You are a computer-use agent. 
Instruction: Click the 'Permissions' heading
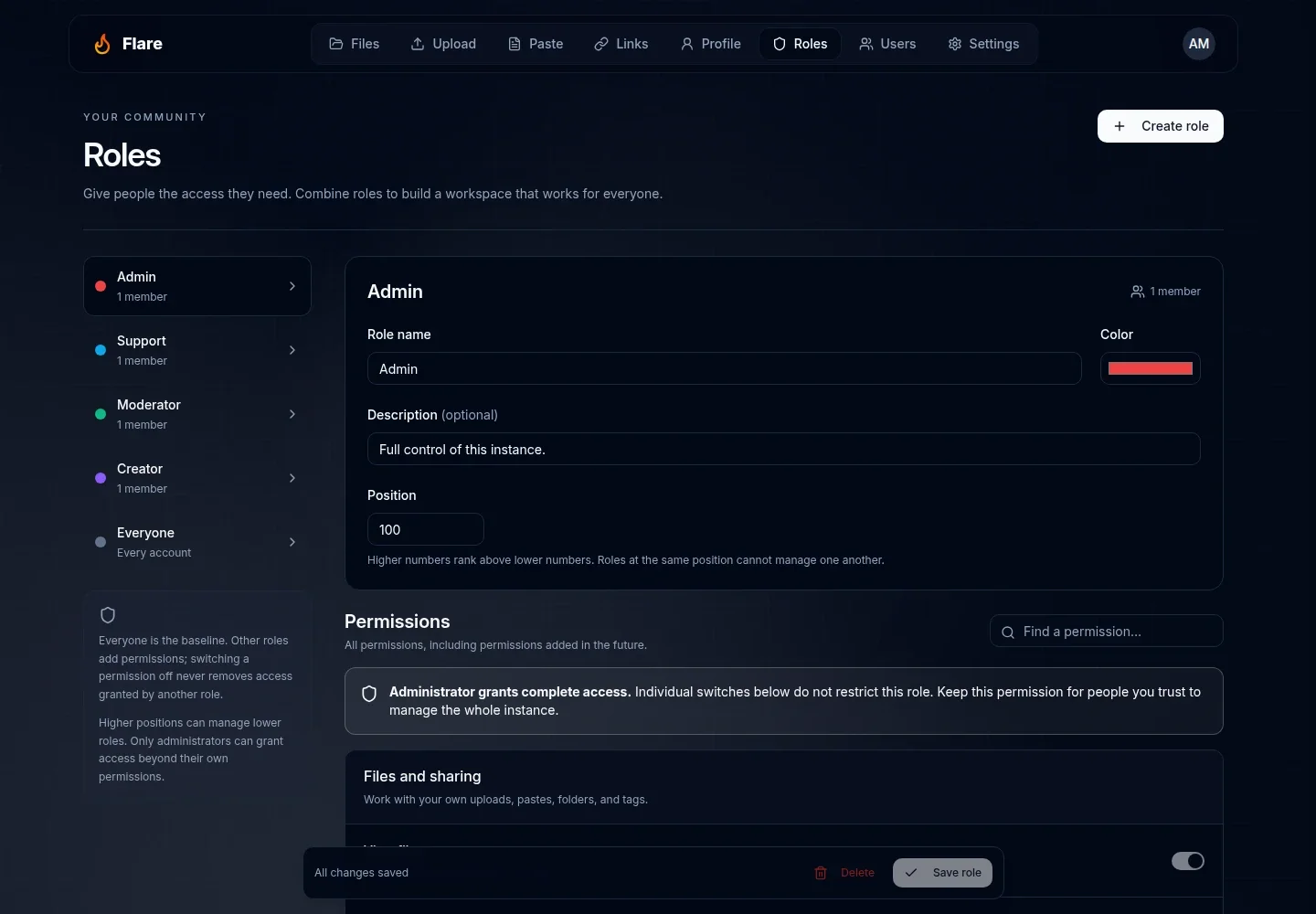point(398,622)
